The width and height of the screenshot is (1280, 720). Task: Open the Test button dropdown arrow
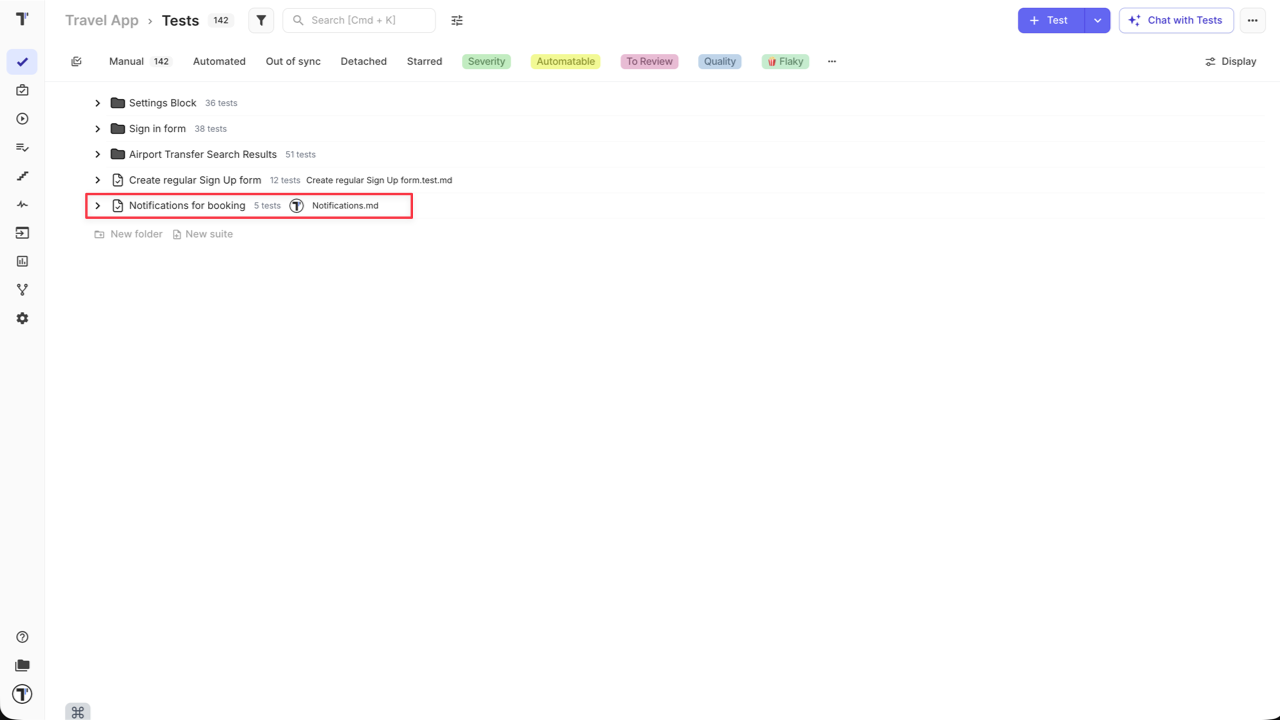pyautogui.click(x=1097, y=20)
